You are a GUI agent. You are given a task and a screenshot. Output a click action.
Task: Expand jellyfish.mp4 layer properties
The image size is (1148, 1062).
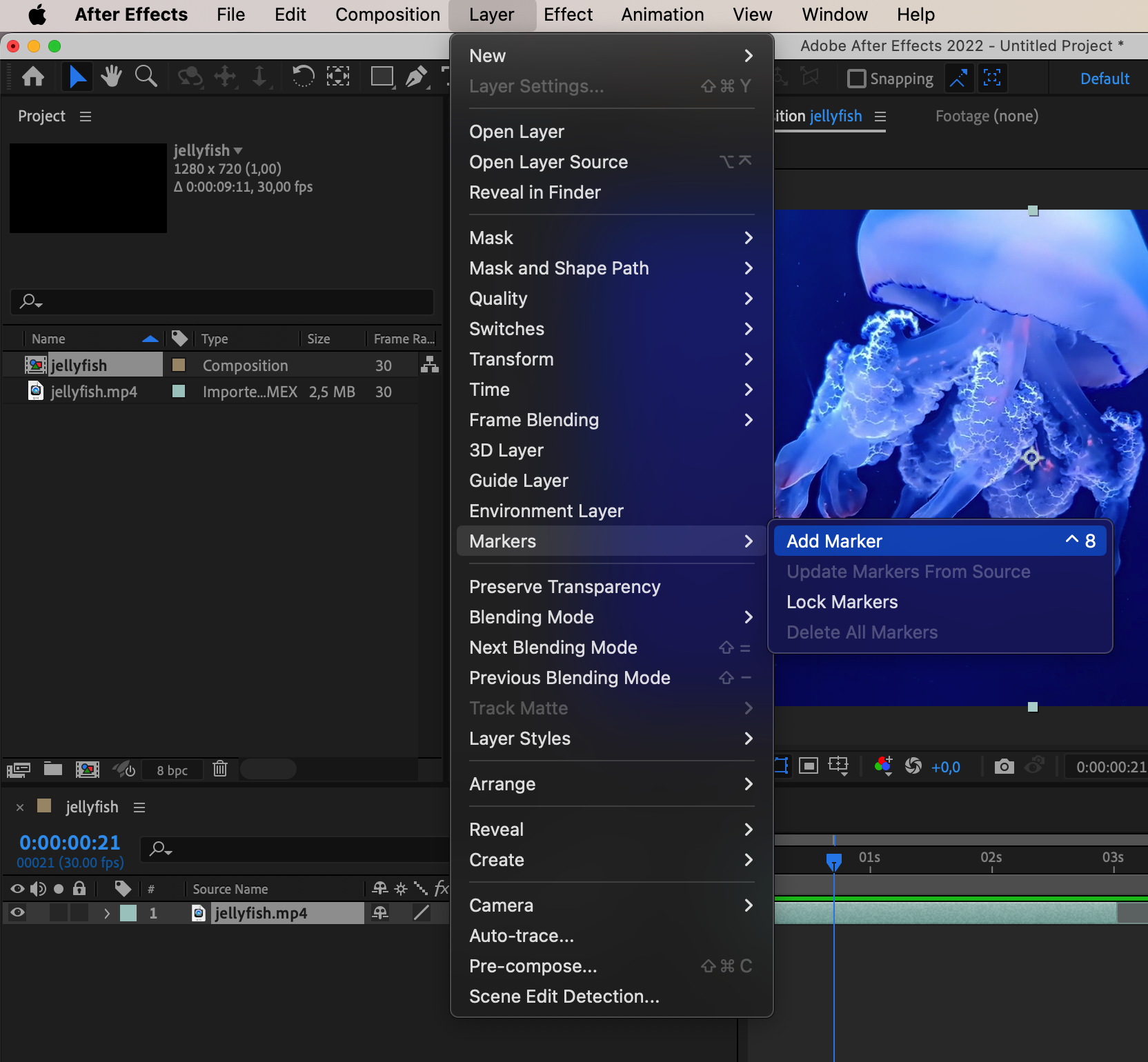tap(106, 913)
